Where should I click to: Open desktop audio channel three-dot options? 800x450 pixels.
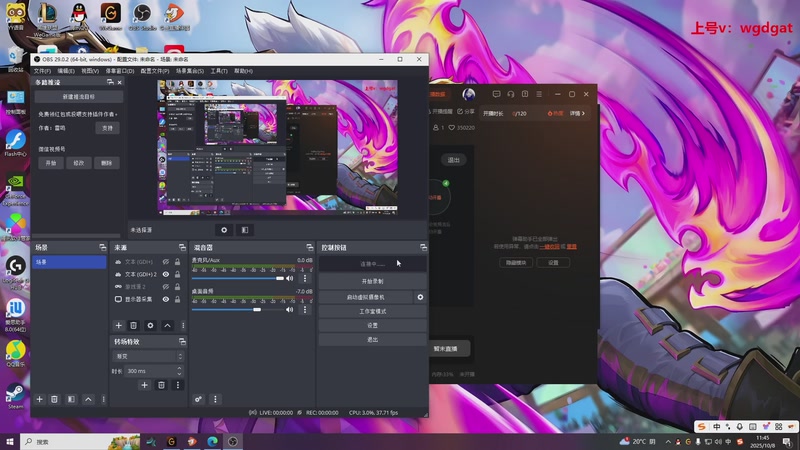point(305,310)
